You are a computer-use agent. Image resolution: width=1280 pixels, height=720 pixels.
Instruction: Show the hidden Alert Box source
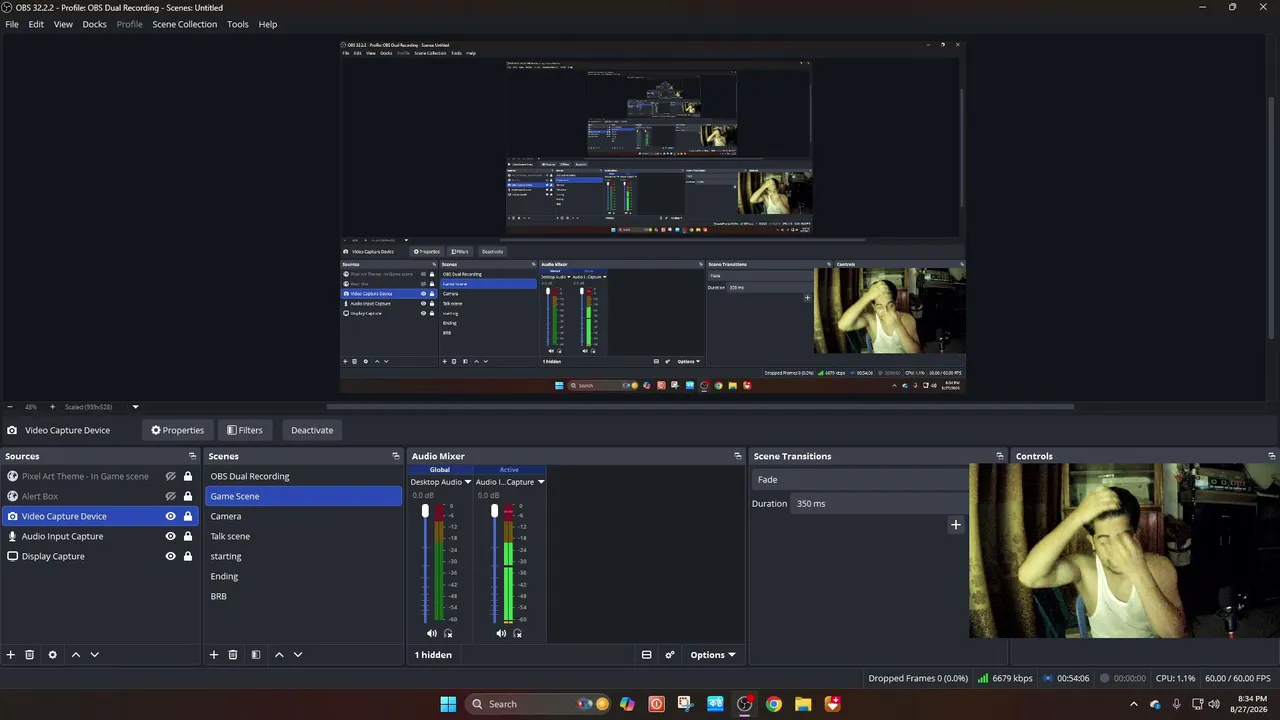pos(171,496)
